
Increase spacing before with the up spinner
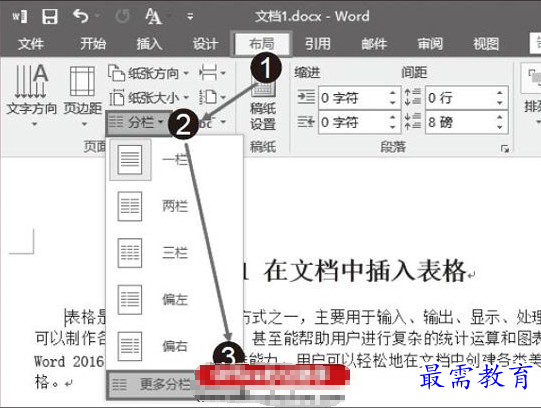[500, 93]
